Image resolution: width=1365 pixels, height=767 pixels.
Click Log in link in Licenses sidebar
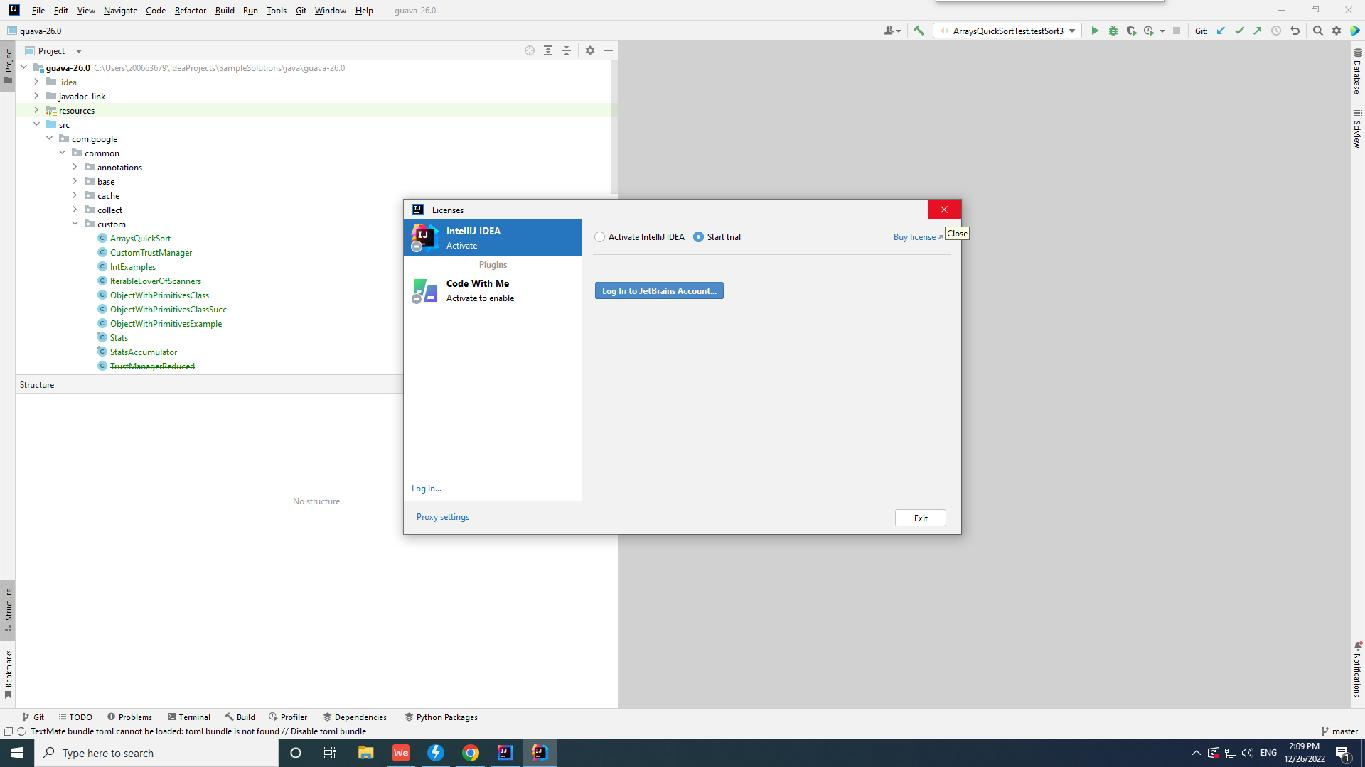coord(426,488)
